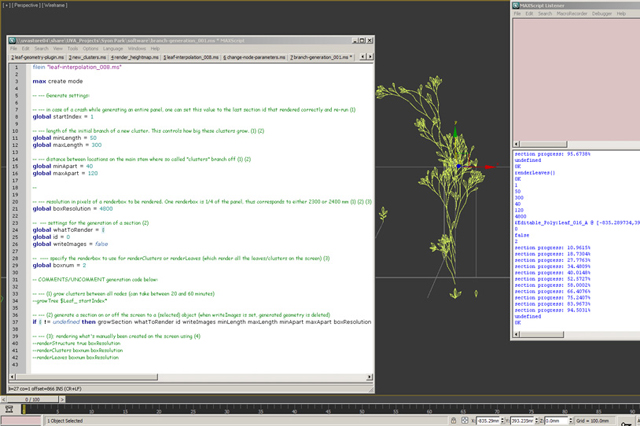Screen dimensions: 640x426
Task: Click Listener output pane scroll-left arrow
Action: (x=516, y=335)
